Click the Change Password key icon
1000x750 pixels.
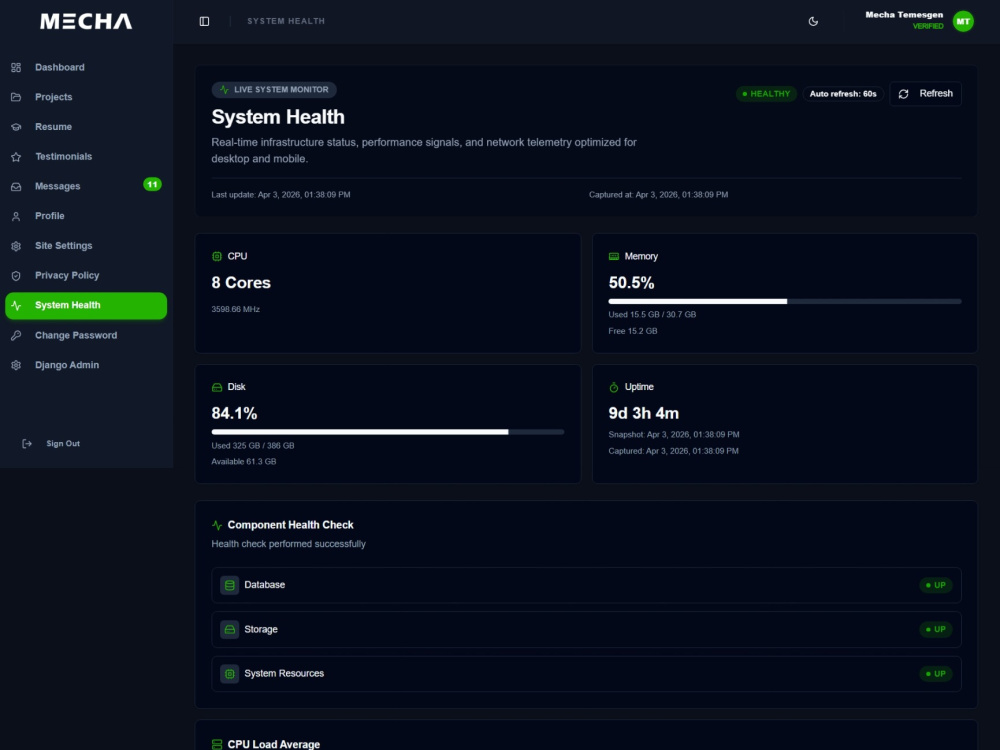(x=16, y=335)
